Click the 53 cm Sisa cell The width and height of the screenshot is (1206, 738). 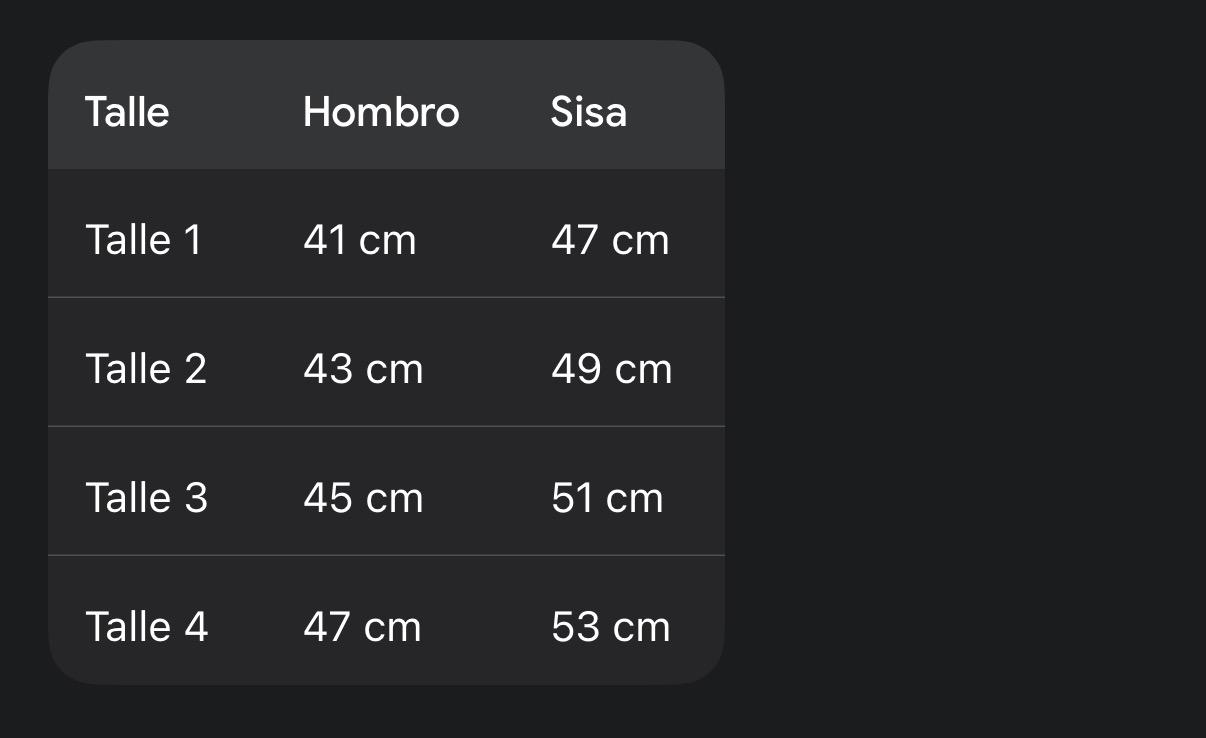coord(610,627)
